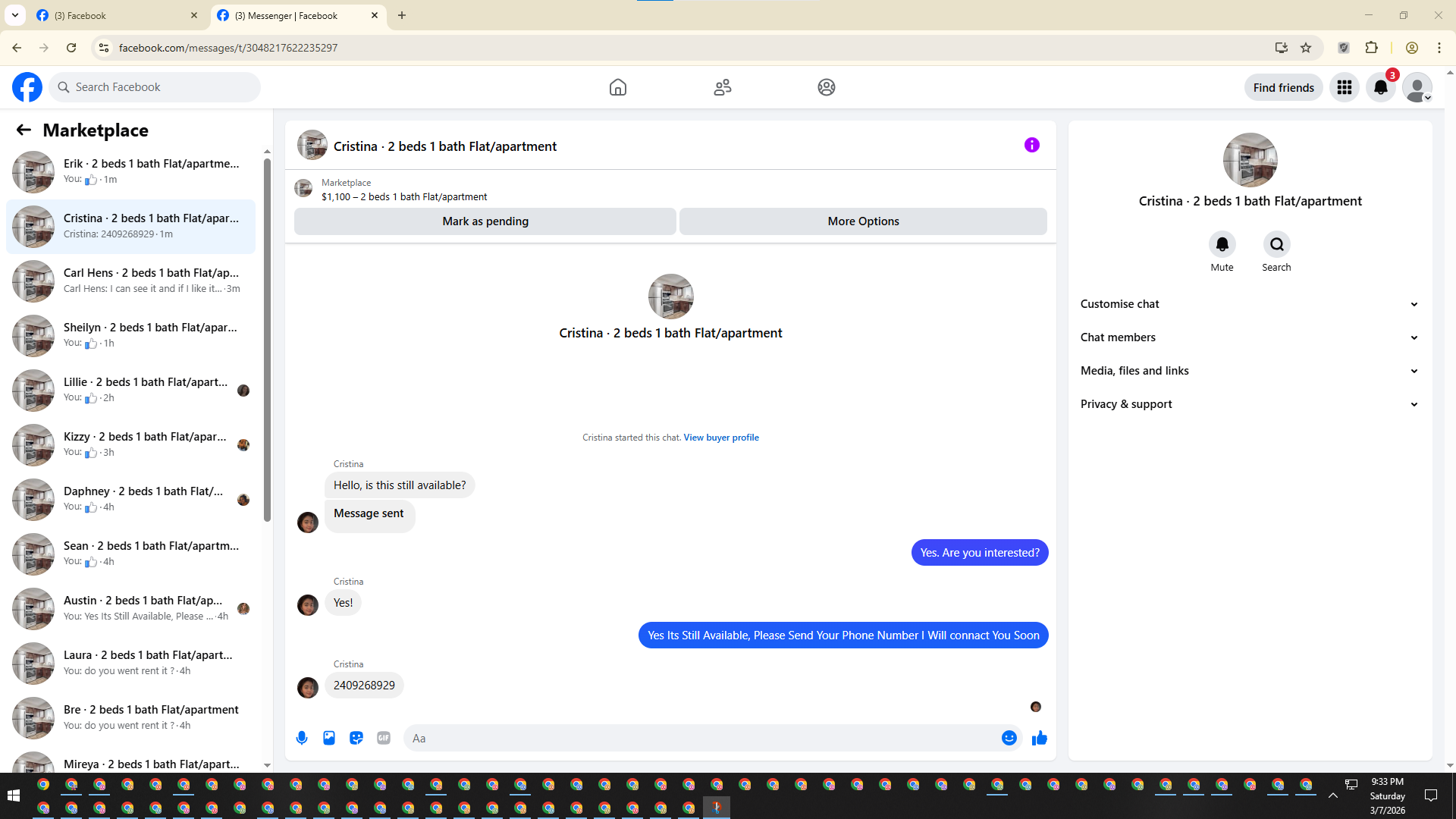Install app icon in the address bar
Screen dimensions: 1456x819
pyautogui.click(x=1282, y=48)
